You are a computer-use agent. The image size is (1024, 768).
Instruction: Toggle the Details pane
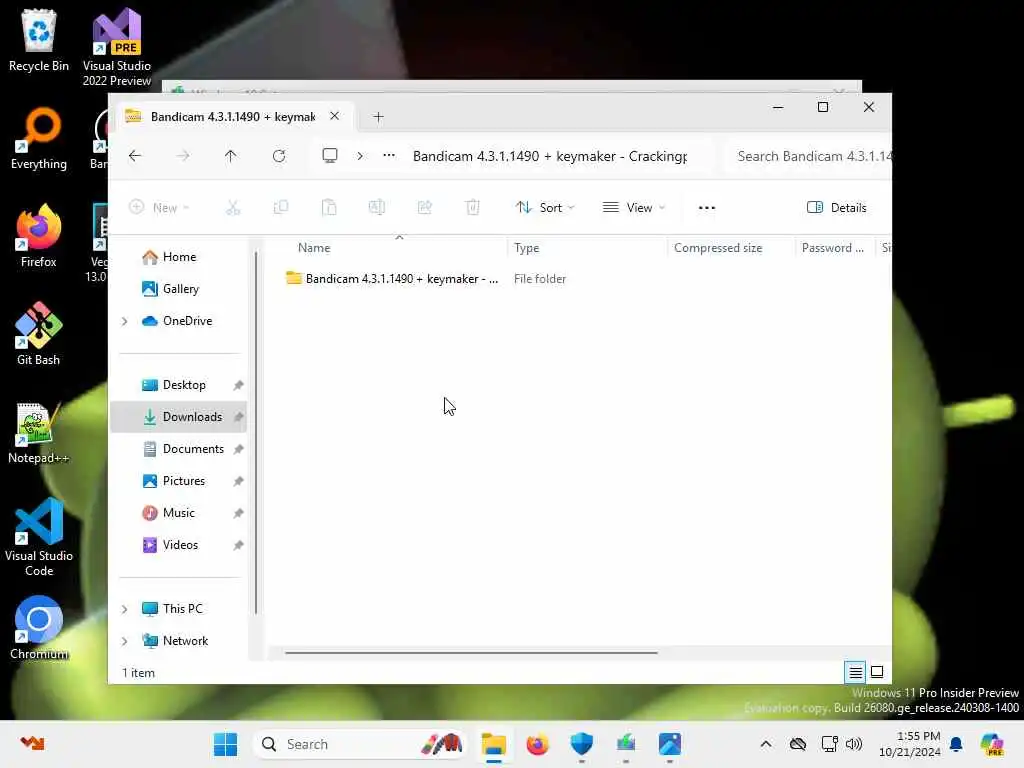tap(837, 208)
